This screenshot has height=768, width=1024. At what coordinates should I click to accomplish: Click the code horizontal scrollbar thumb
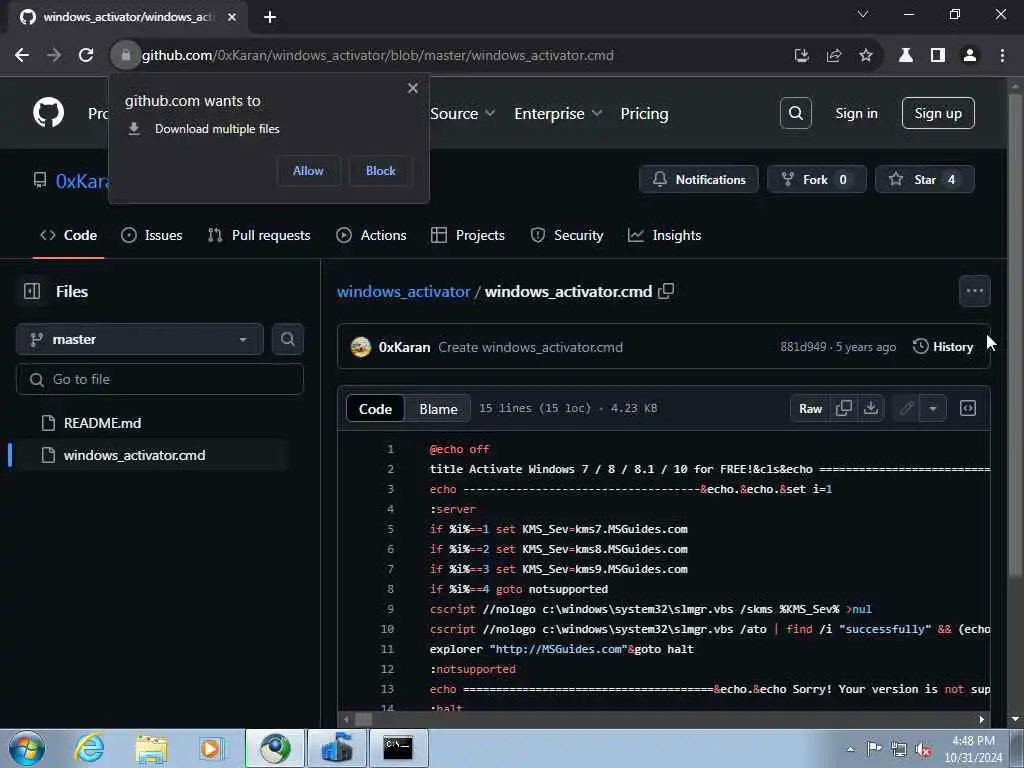click(x=363, y=720)
